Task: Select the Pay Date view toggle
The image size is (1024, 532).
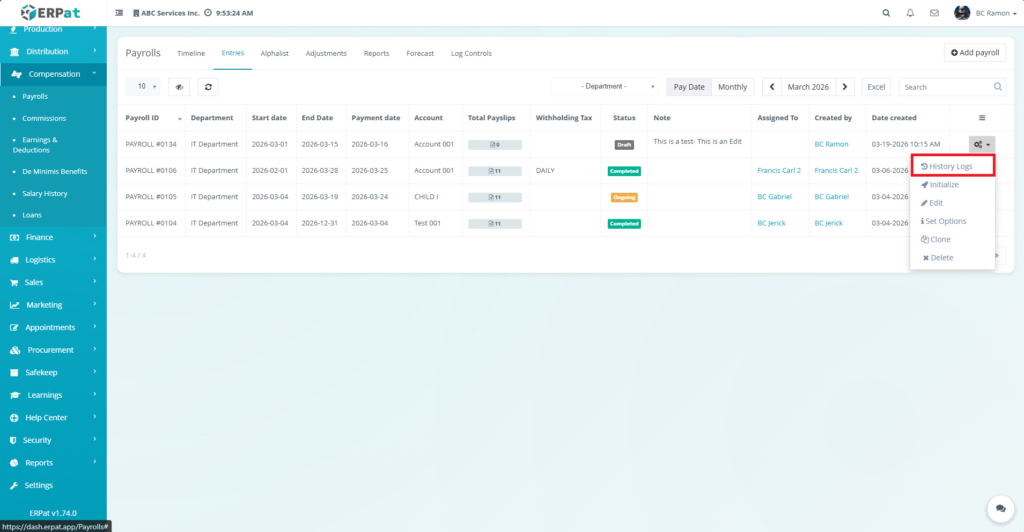Action: coord(688,87)
